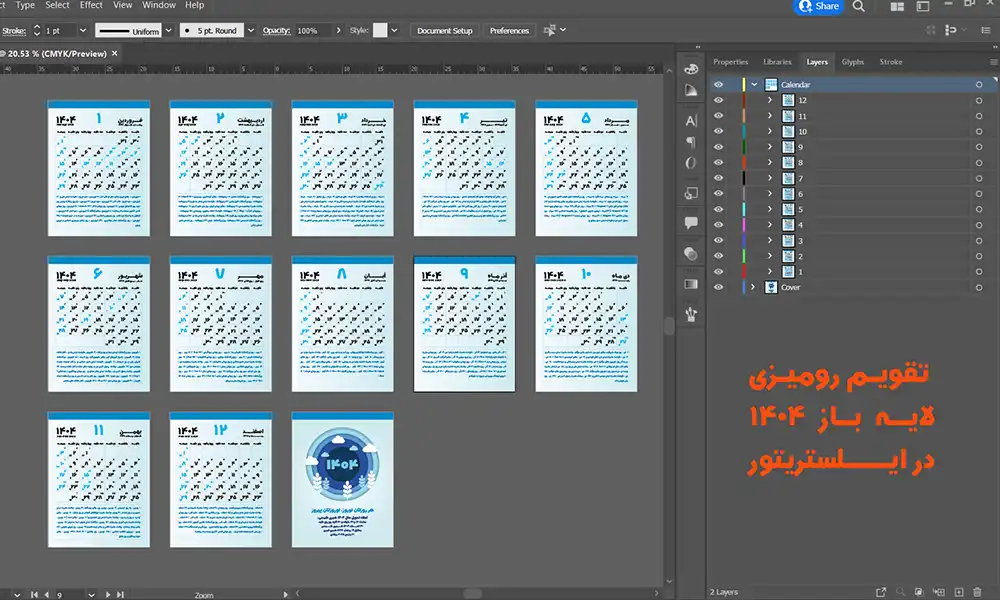The height and width of the screenshot is (600, 1000).
Task: Open the Comments speech bubble panel
Action: tap(691, 223)
